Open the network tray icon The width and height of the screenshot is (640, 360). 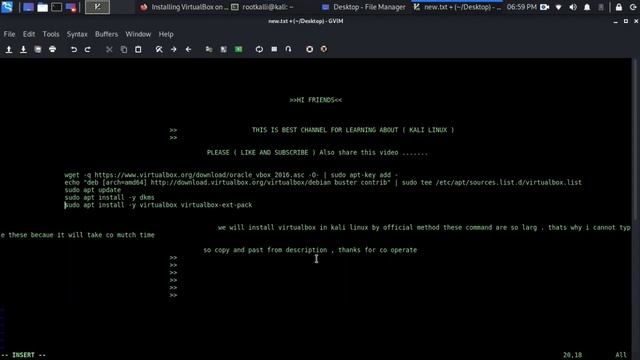pyautogui.click(x=558, y=7)
